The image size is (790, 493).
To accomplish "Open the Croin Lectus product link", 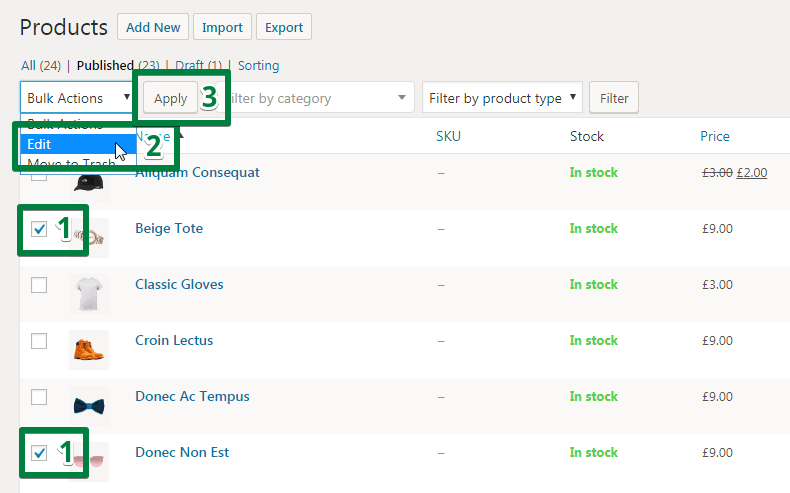I will pos(174,340).
